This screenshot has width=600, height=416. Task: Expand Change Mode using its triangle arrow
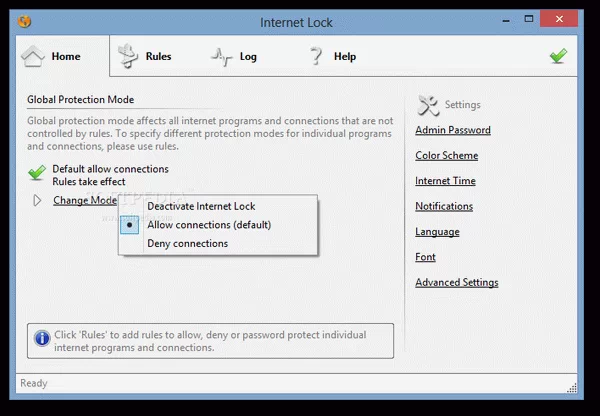37,200
